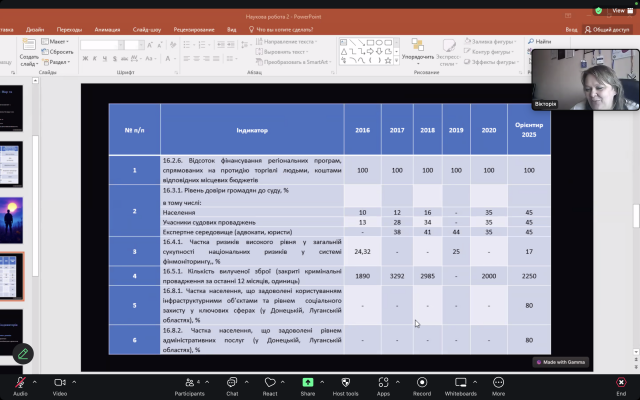
Task: Expand React options arrow
Action: (x=282, y=382)
